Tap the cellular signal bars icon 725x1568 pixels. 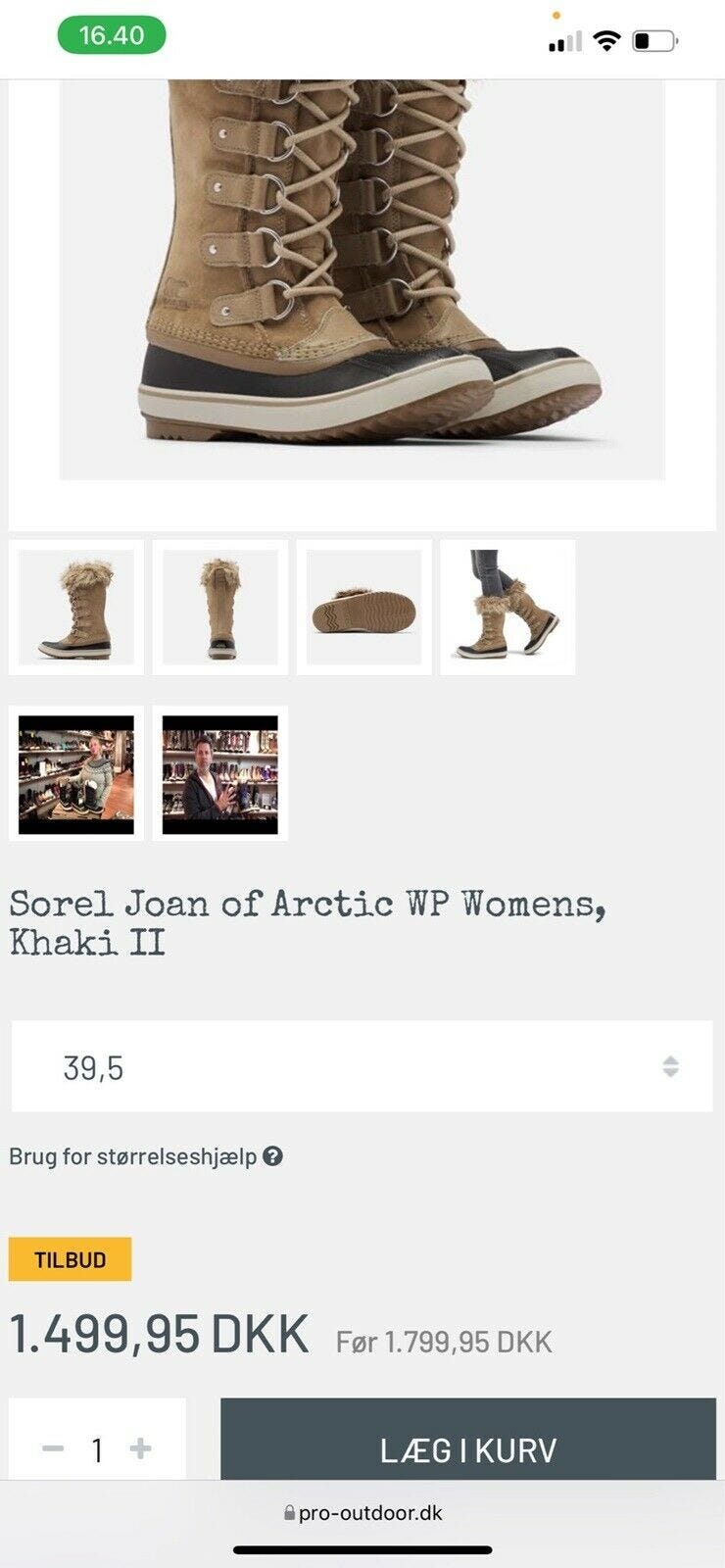(x=564, y=42)
